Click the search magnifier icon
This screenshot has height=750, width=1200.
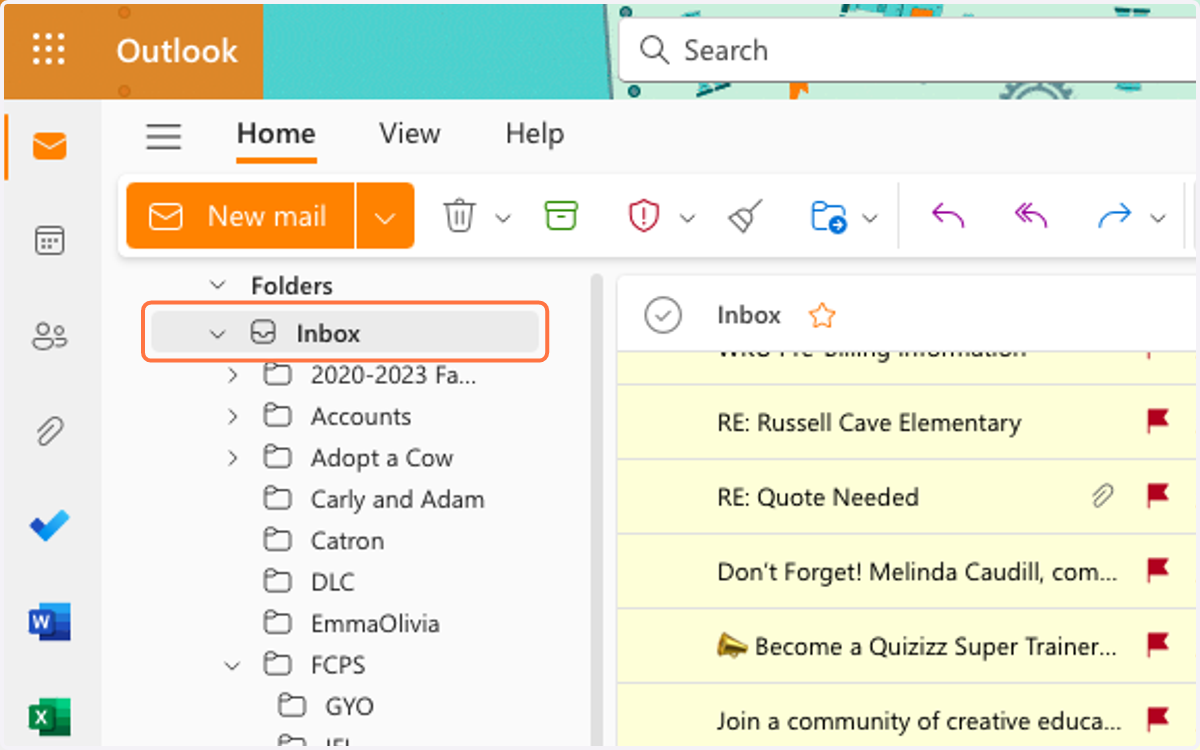pos(654,50)
